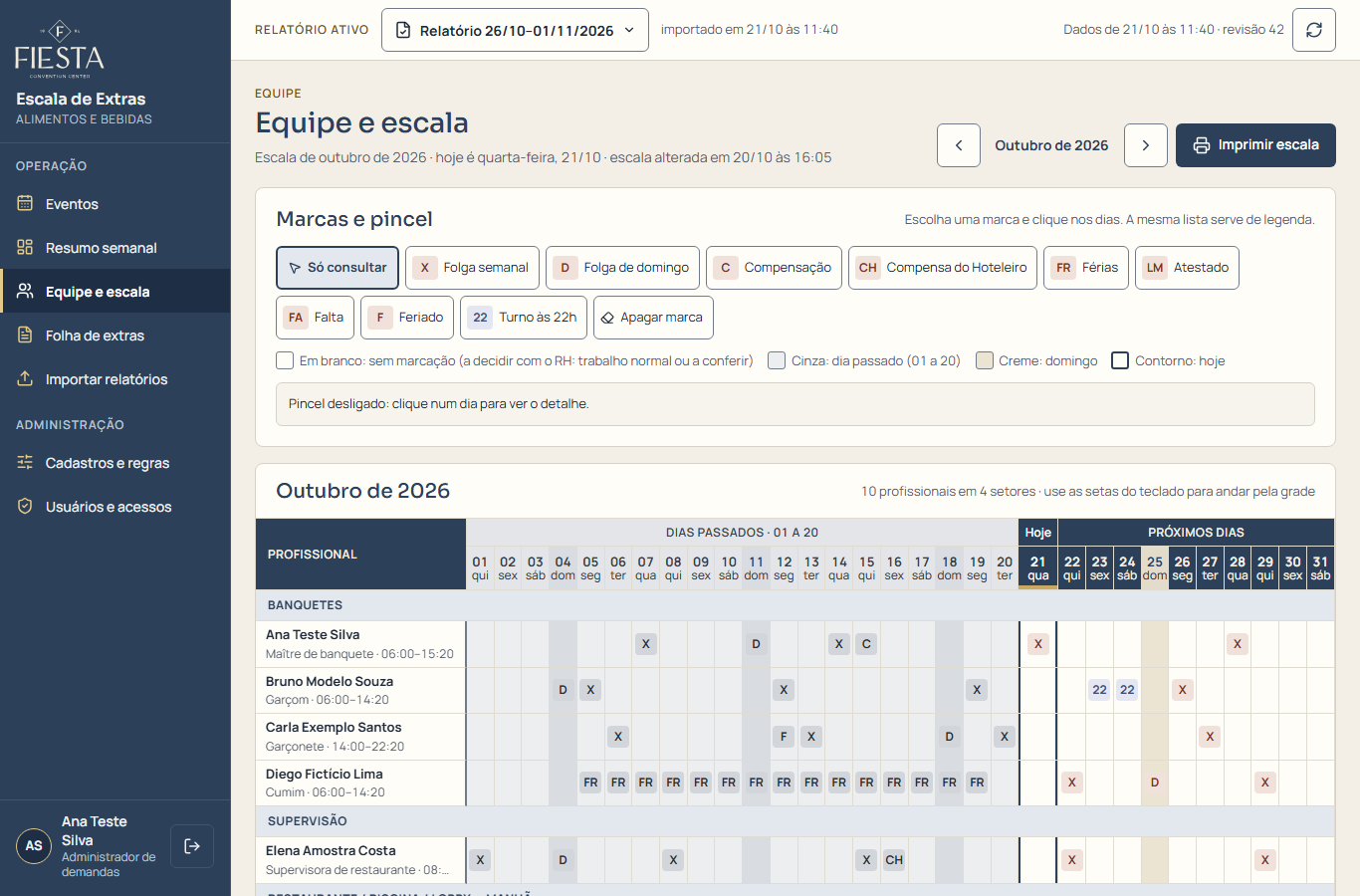Image resolution: width=1360 pixels, height=896 pixels.
Task: Click the refresh data icon button
Action: [1314, 30]
